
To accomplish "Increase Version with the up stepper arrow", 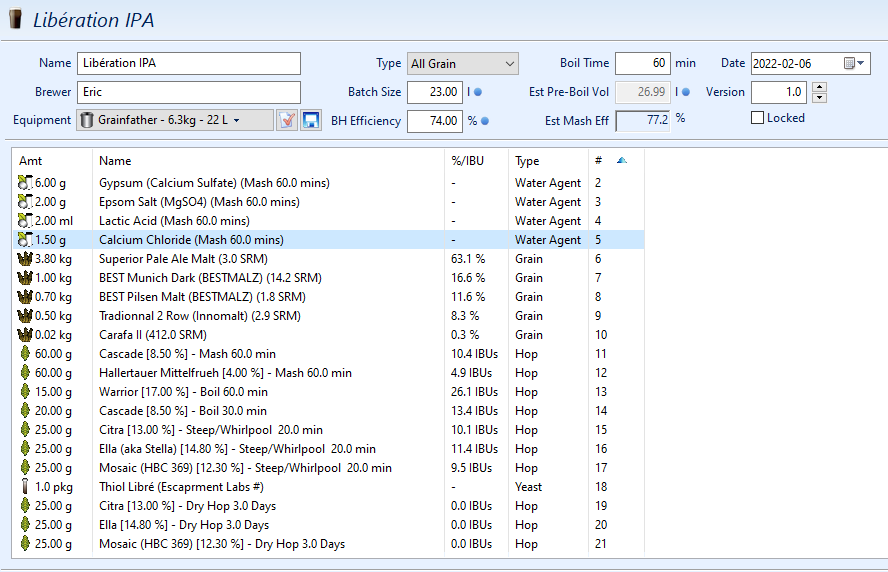I will point(819,87).
